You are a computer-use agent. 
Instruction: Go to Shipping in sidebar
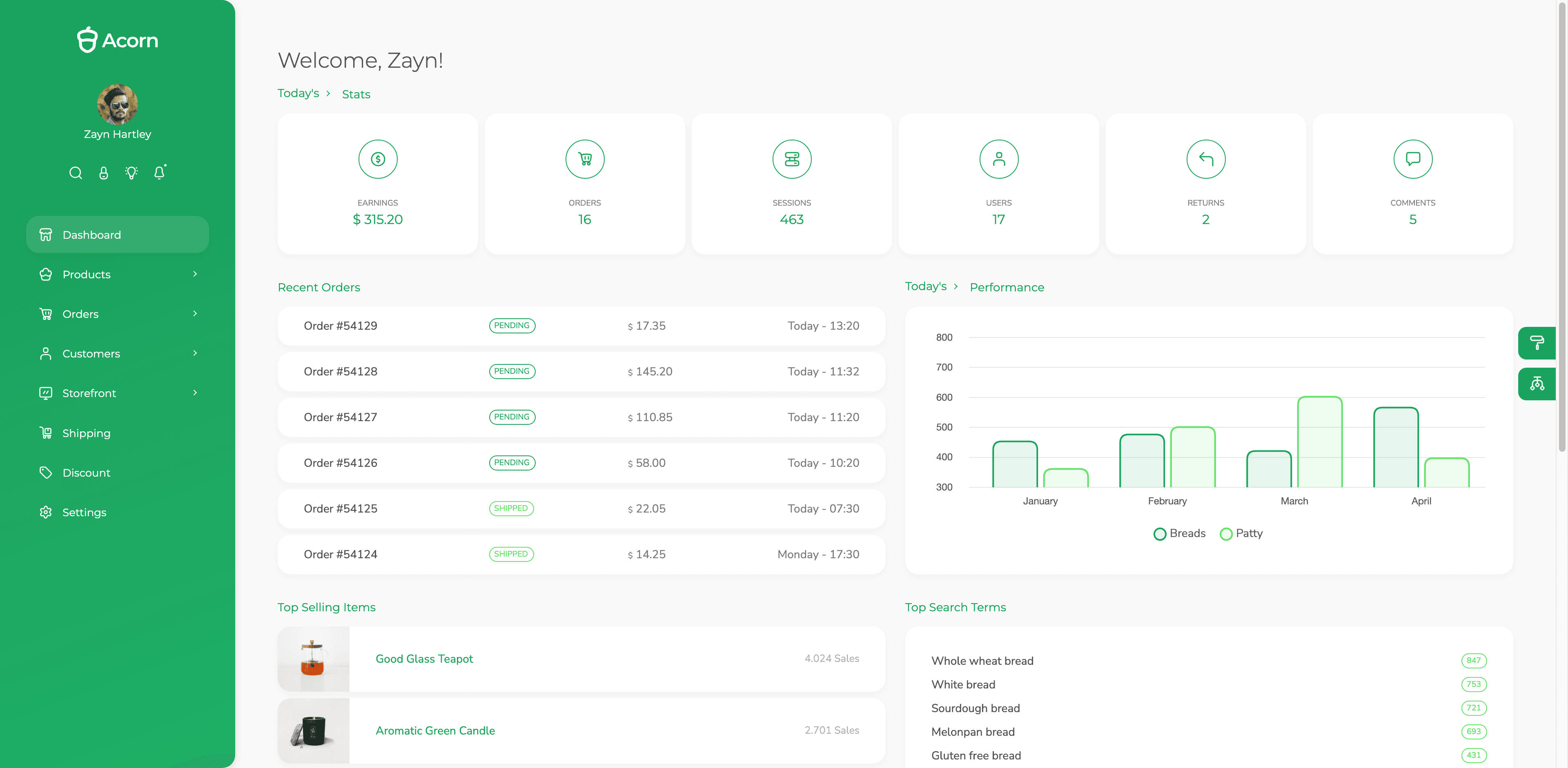(x=87, y=433)
